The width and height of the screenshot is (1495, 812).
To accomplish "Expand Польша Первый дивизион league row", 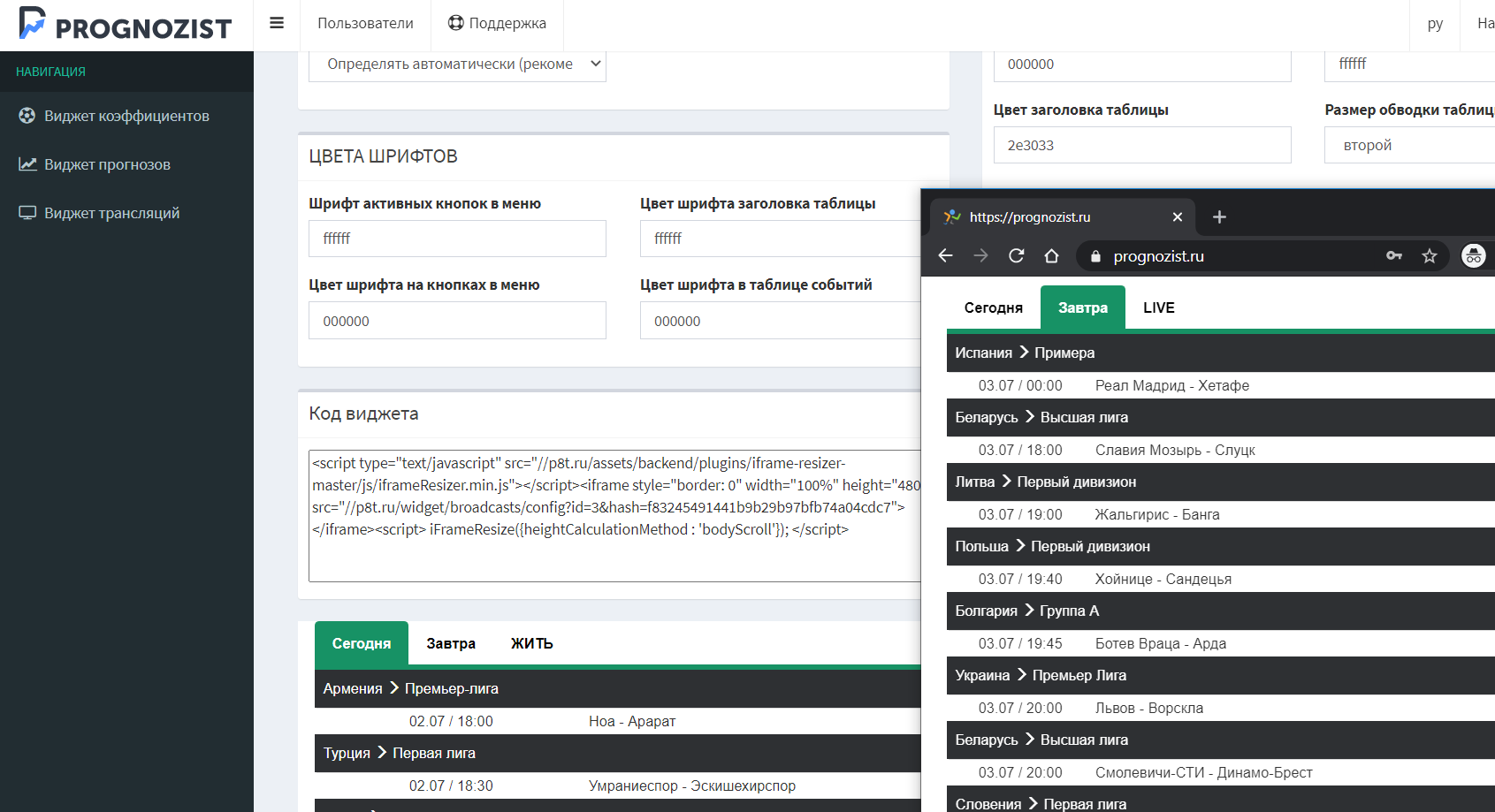I will click(1221, 546).
